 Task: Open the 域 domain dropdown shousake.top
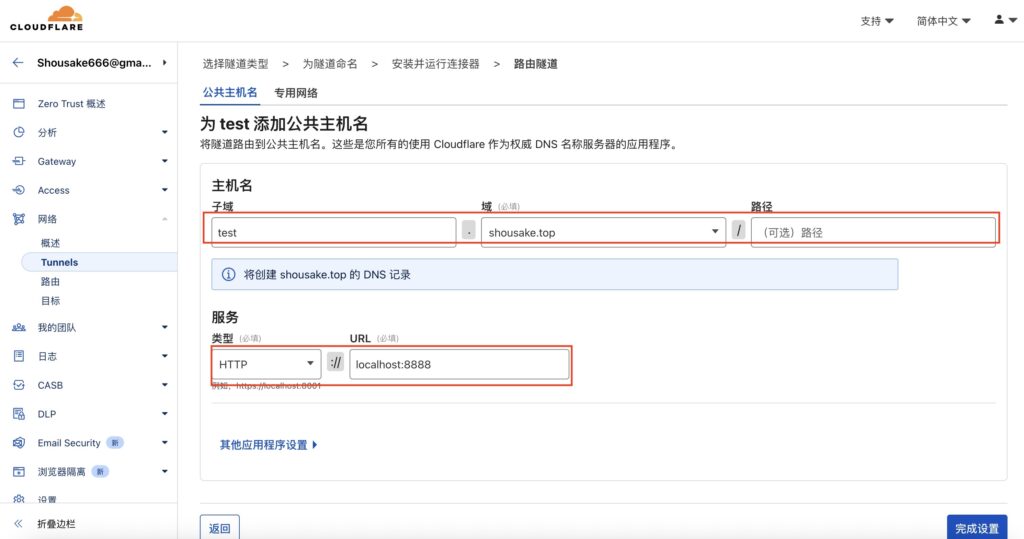pyautogui.click(x=603, y=232)
